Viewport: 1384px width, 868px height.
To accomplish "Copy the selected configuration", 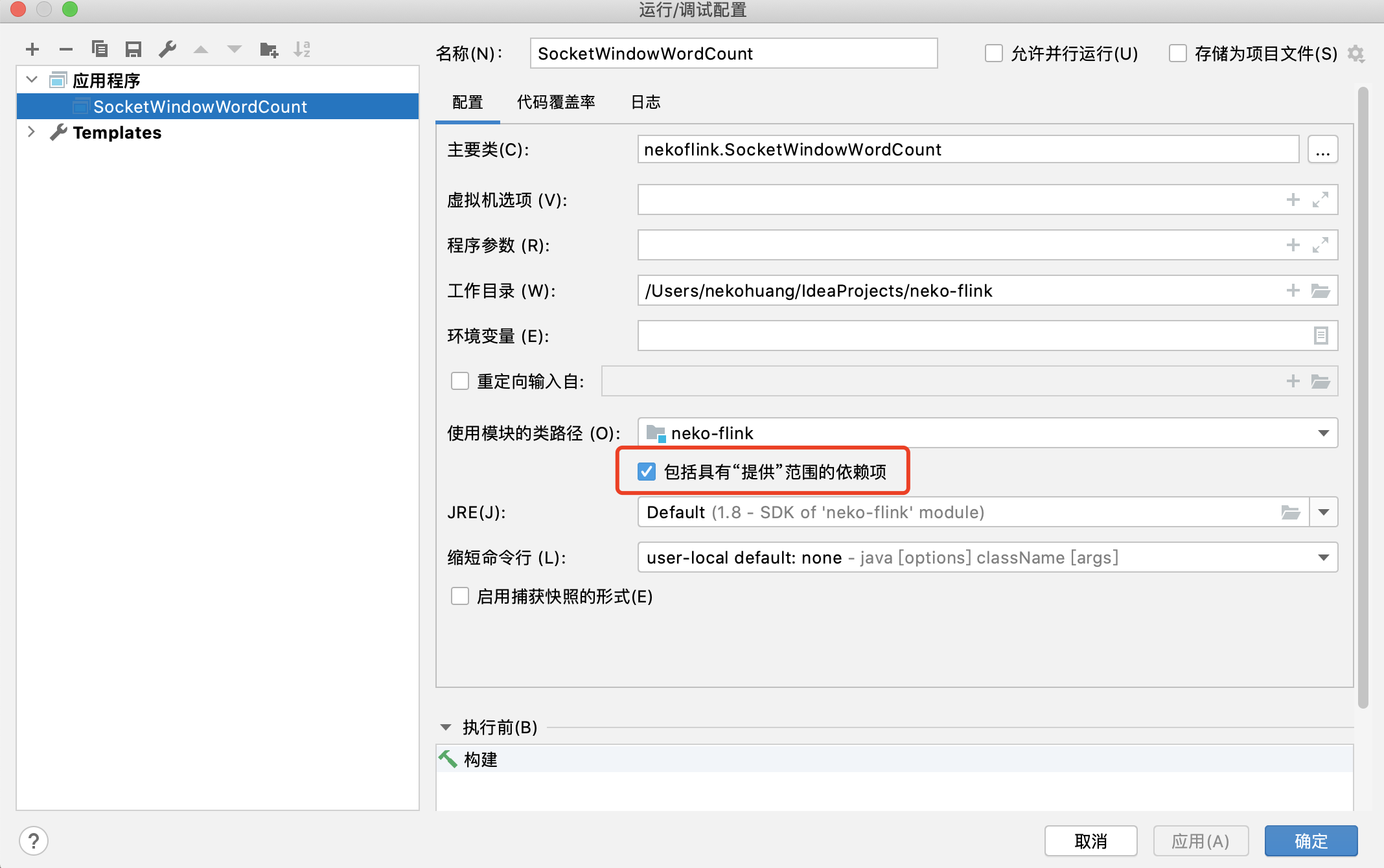I will [x=100, y=49].
